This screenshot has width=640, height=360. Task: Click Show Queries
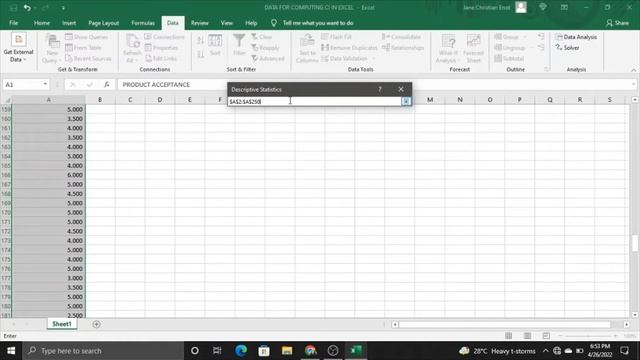tap(87, 37)
